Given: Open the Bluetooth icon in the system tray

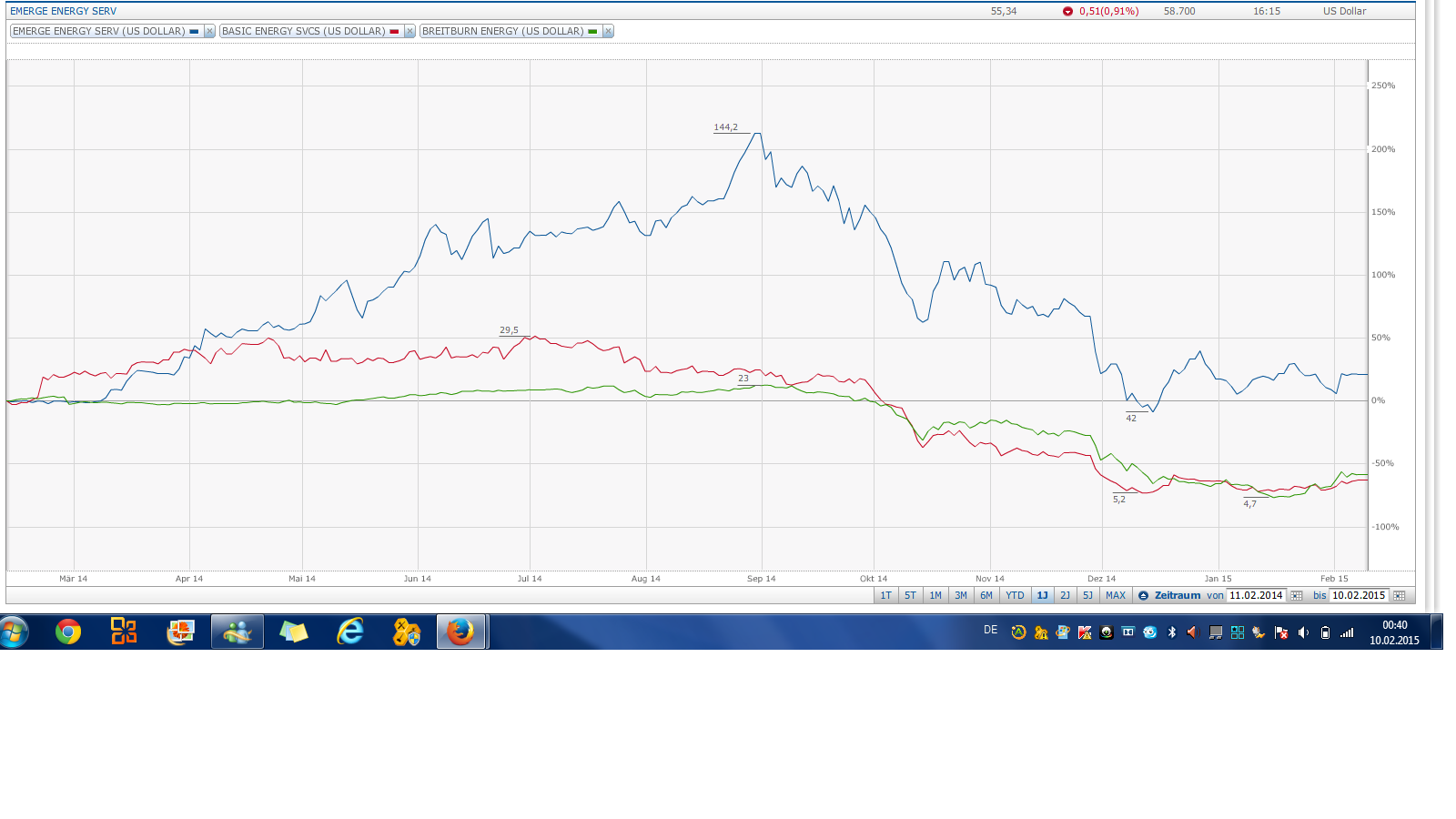Looking at the screenshot, I should coord(1171,632).
